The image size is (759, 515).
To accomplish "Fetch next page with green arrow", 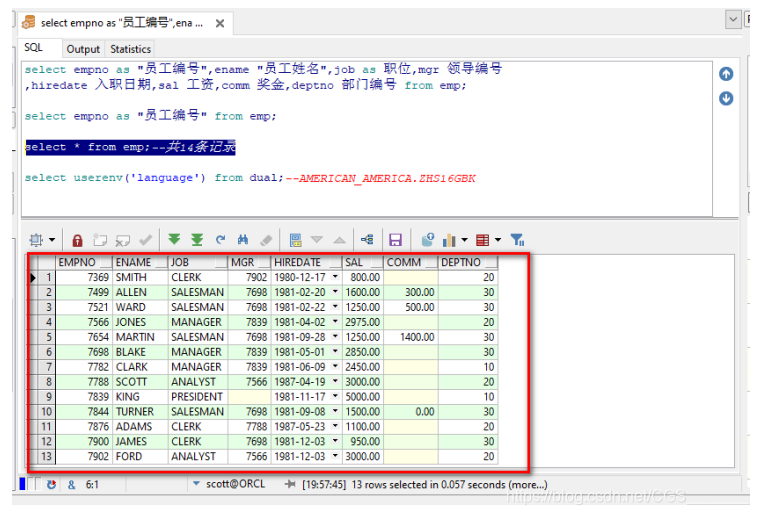I will tap(174, 239).
